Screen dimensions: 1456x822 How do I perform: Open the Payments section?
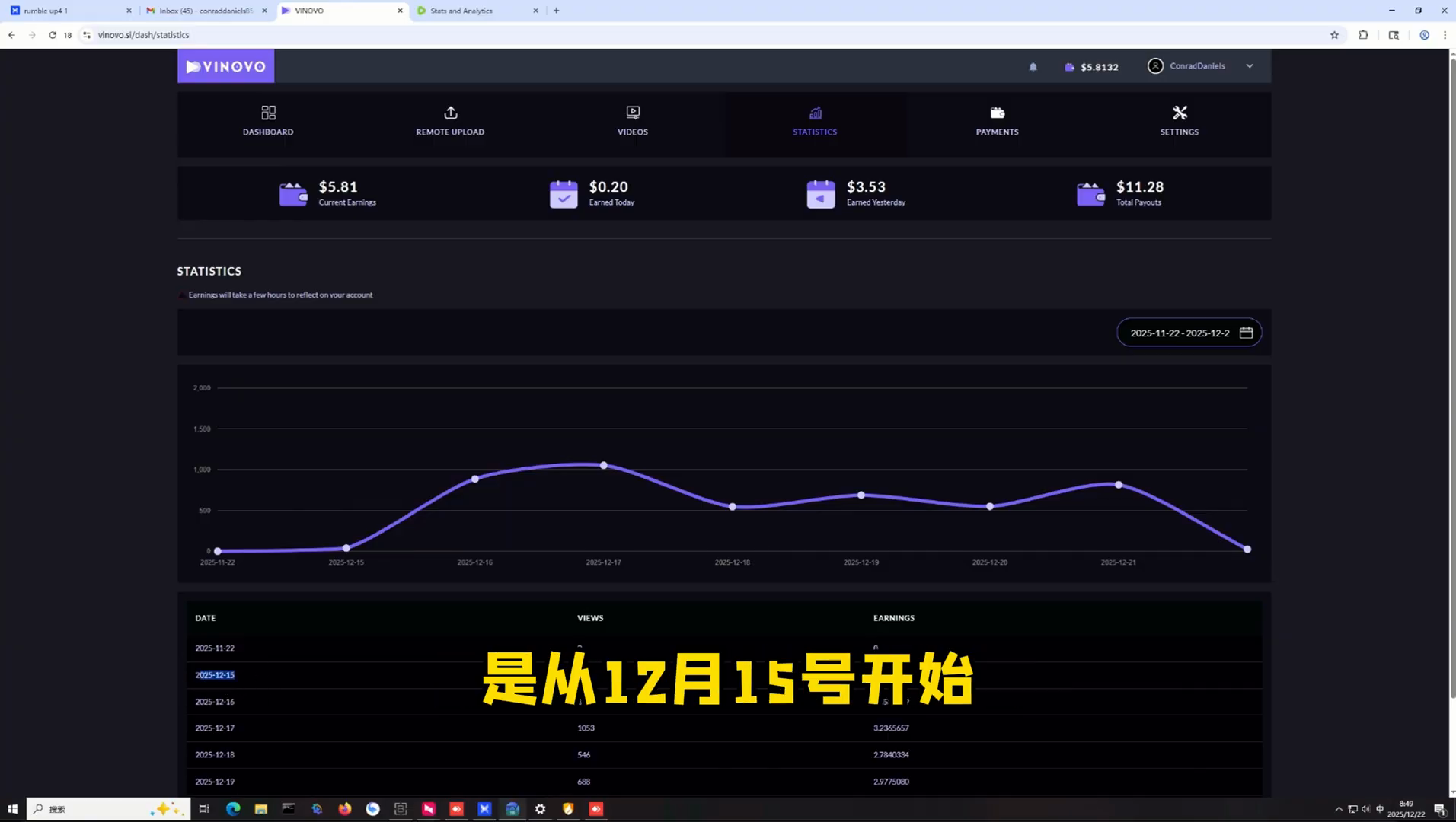click(997, 122)
